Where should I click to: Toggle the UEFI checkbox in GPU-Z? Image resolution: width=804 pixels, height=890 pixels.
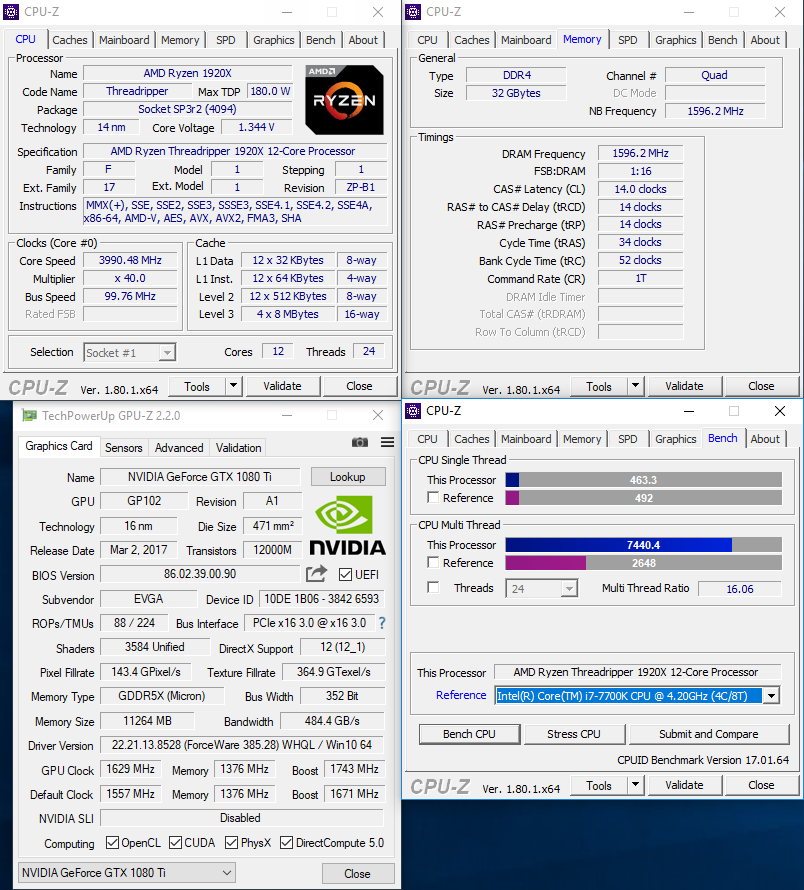click(345, 574)
